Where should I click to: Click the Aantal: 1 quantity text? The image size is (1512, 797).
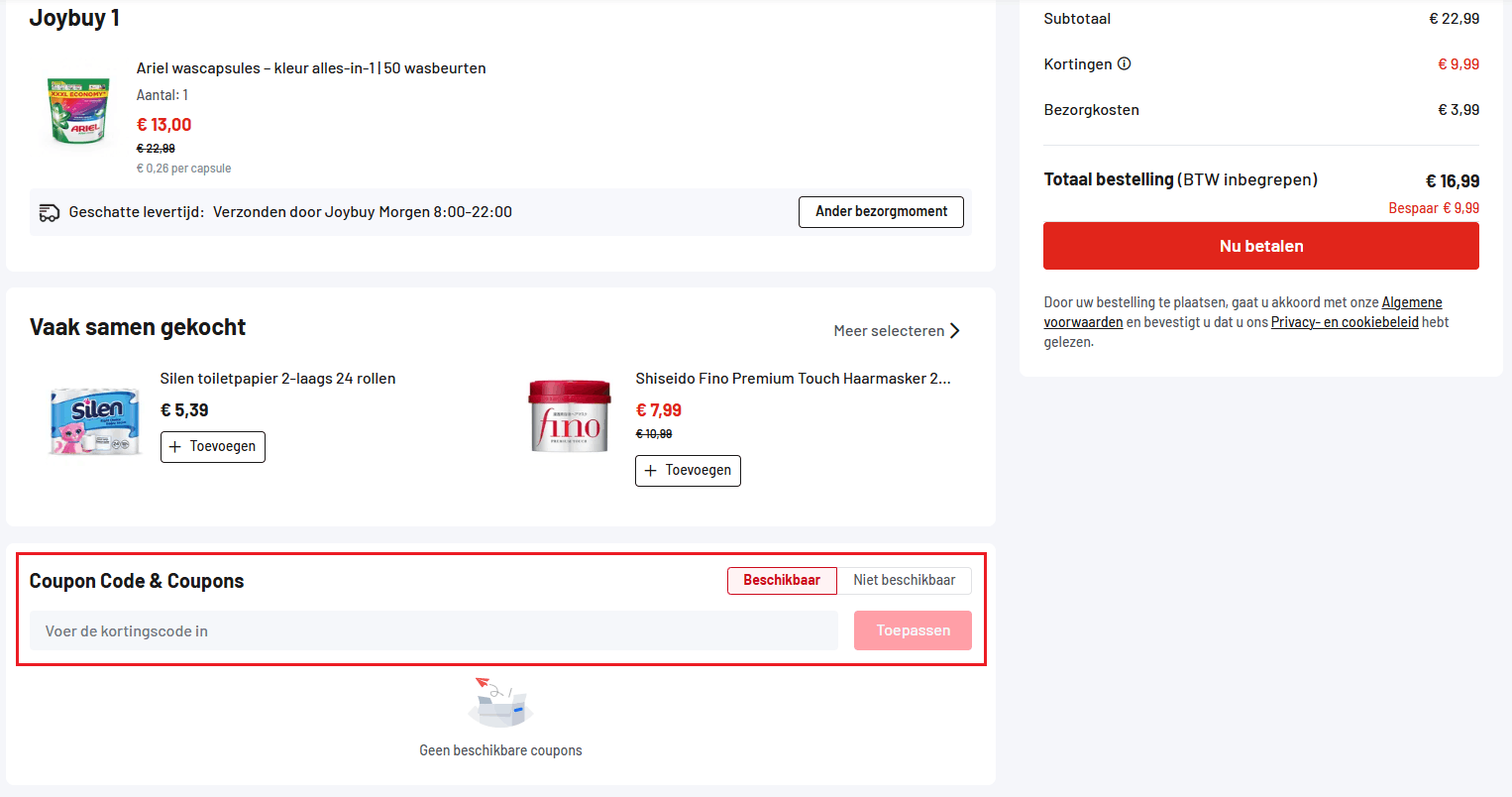[x=162, y=95]
